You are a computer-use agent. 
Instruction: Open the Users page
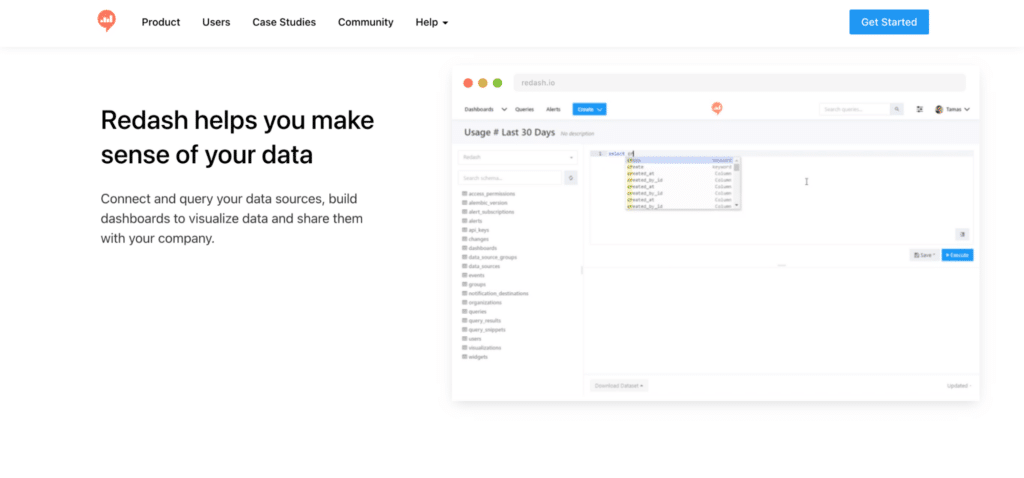point(216,22)
